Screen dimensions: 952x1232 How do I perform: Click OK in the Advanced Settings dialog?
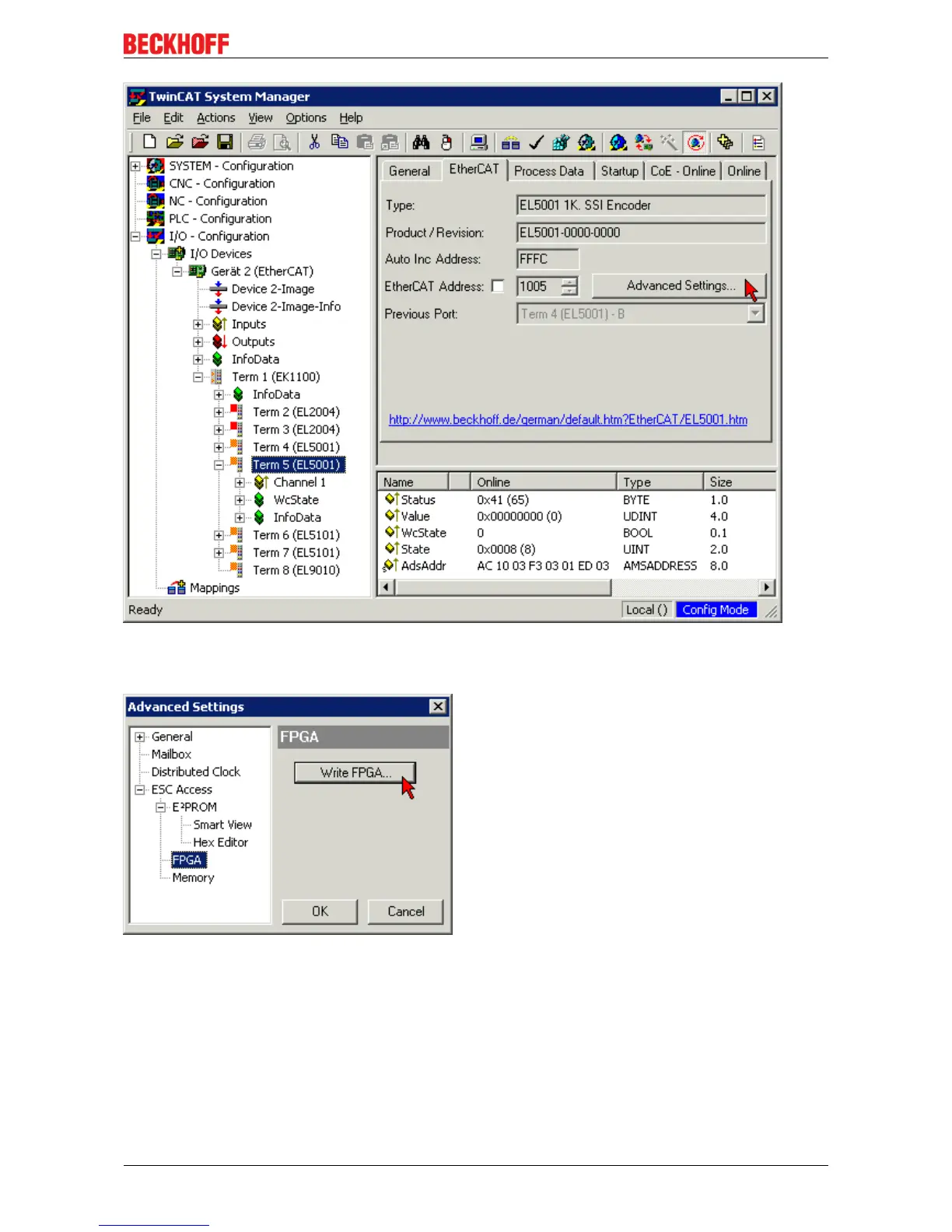[x=320, y=911]
